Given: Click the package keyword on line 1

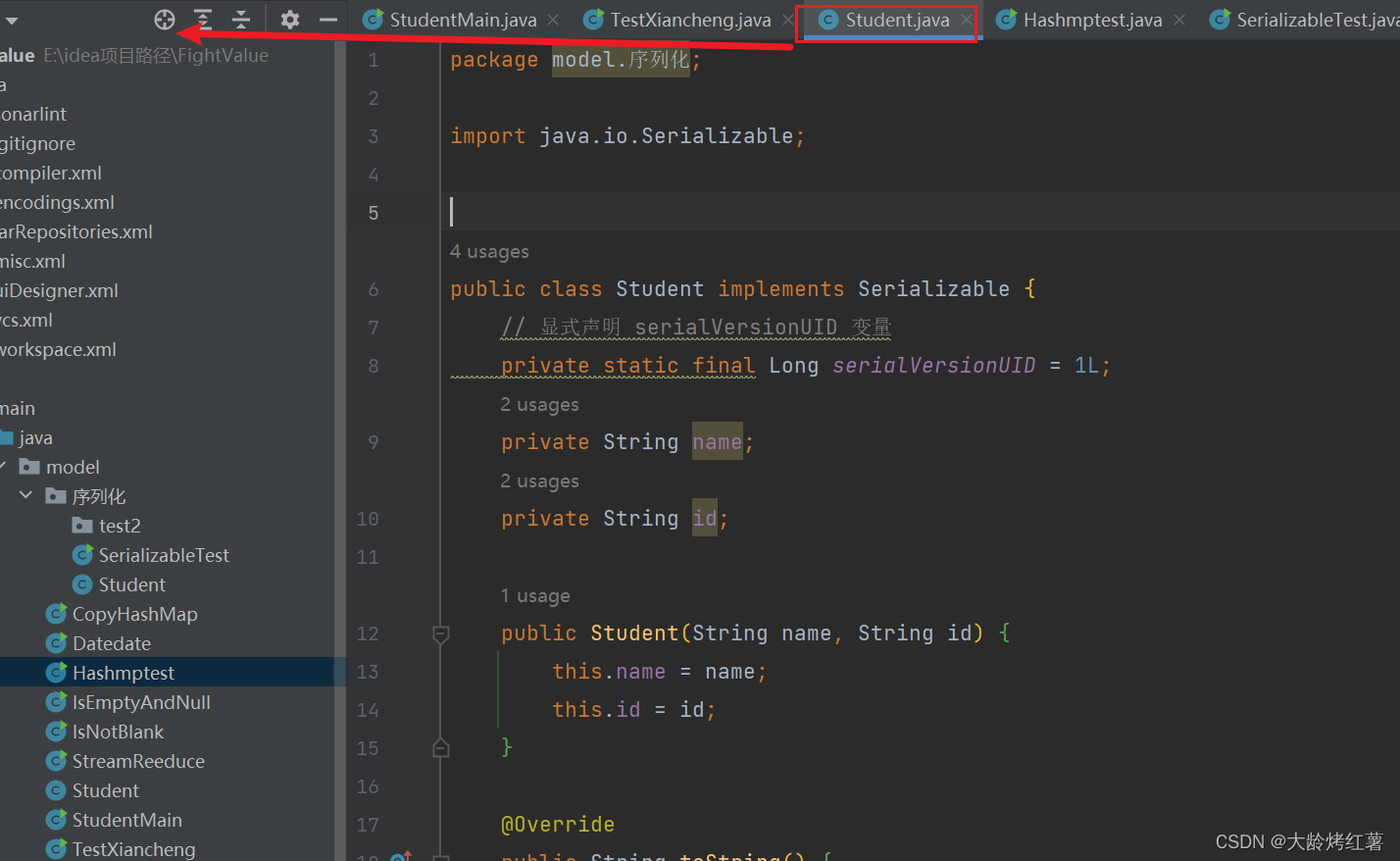Looking at the screenshot, I should [x=494, y=61].
